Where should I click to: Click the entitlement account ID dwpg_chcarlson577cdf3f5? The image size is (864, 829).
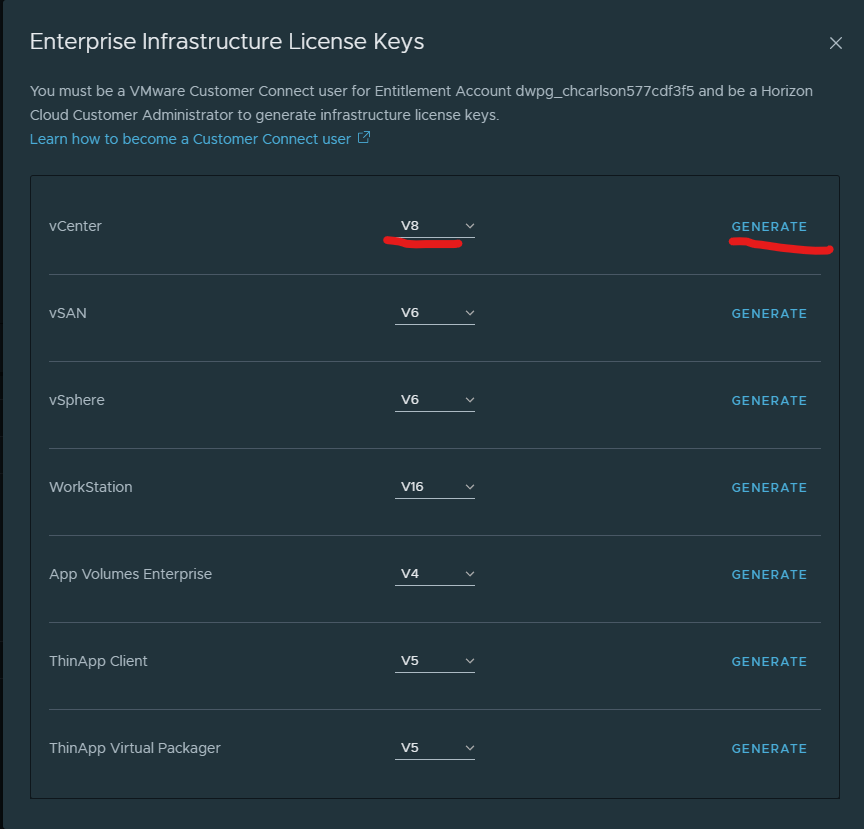(604, 91)
